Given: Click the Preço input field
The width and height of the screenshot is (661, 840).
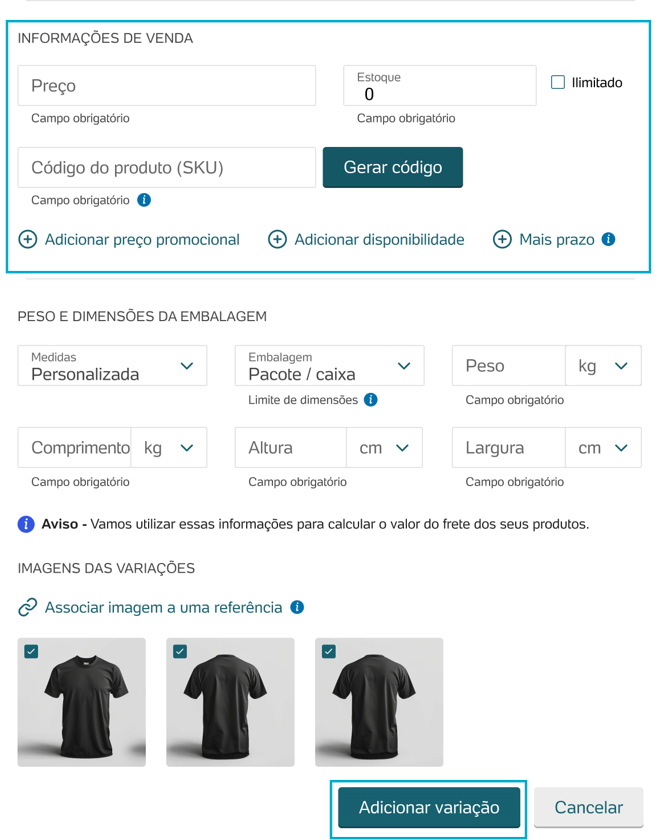Looking at the screenshot, I should (x=167, y=86).
